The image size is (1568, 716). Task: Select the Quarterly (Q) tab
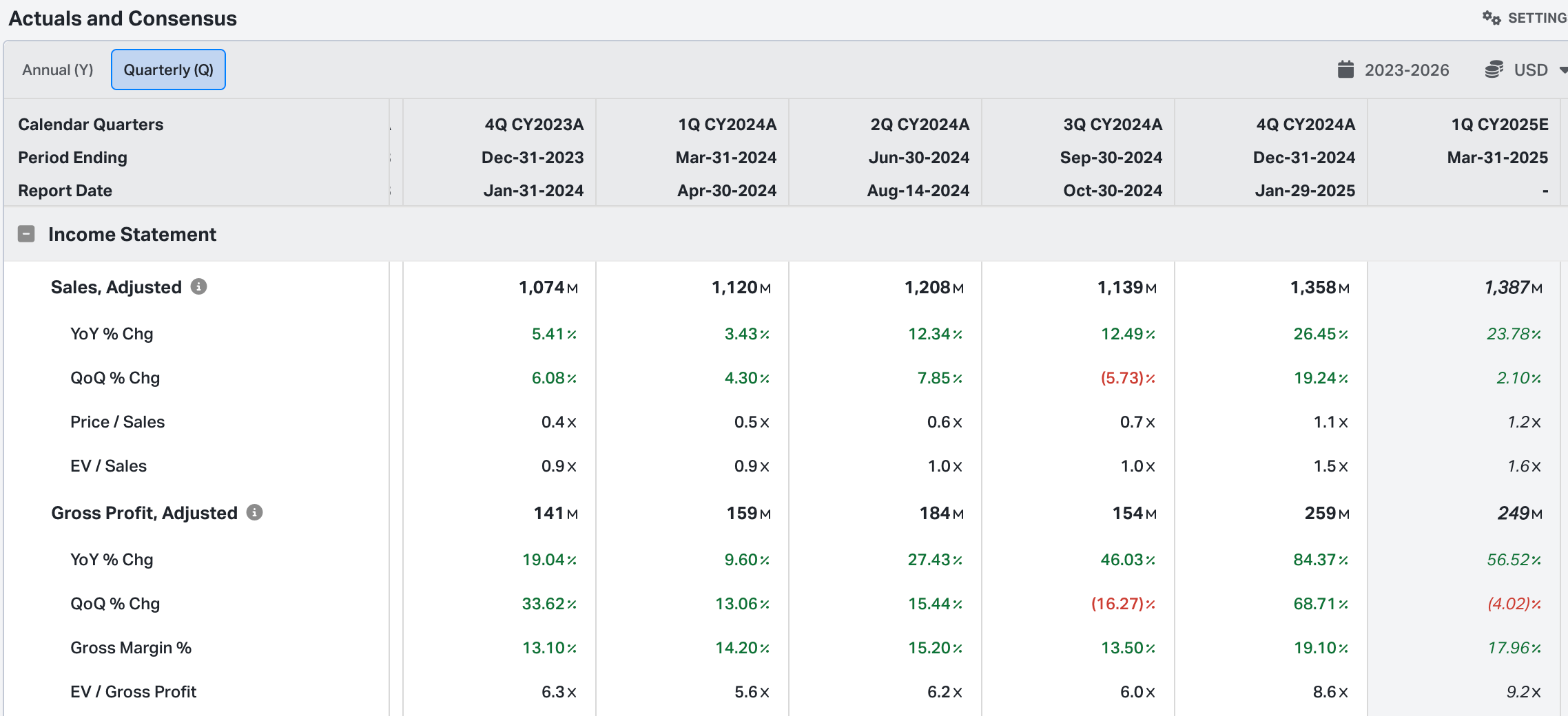coord(168,70)
